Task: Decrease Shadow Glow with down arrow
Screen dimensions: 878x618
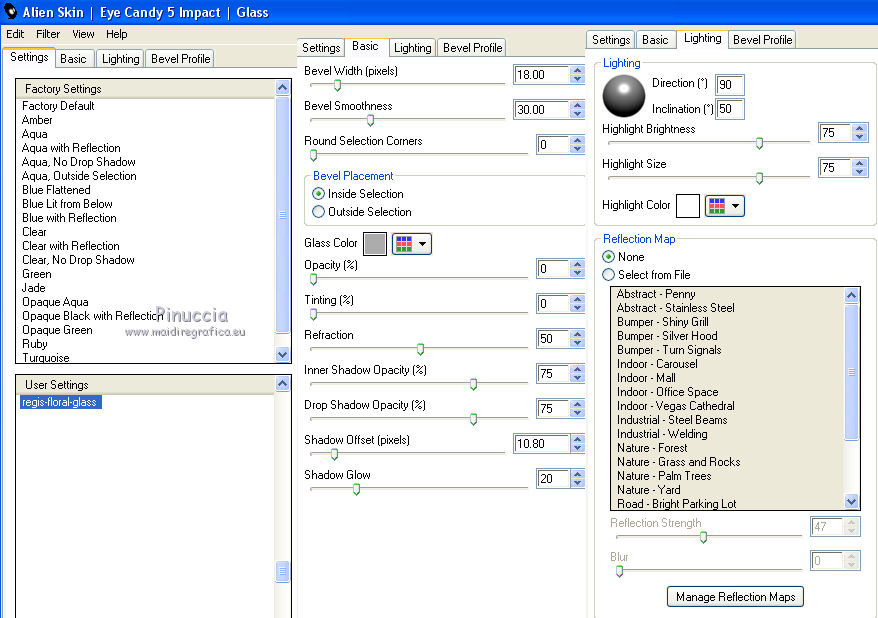Action: [x=577, y=483]
